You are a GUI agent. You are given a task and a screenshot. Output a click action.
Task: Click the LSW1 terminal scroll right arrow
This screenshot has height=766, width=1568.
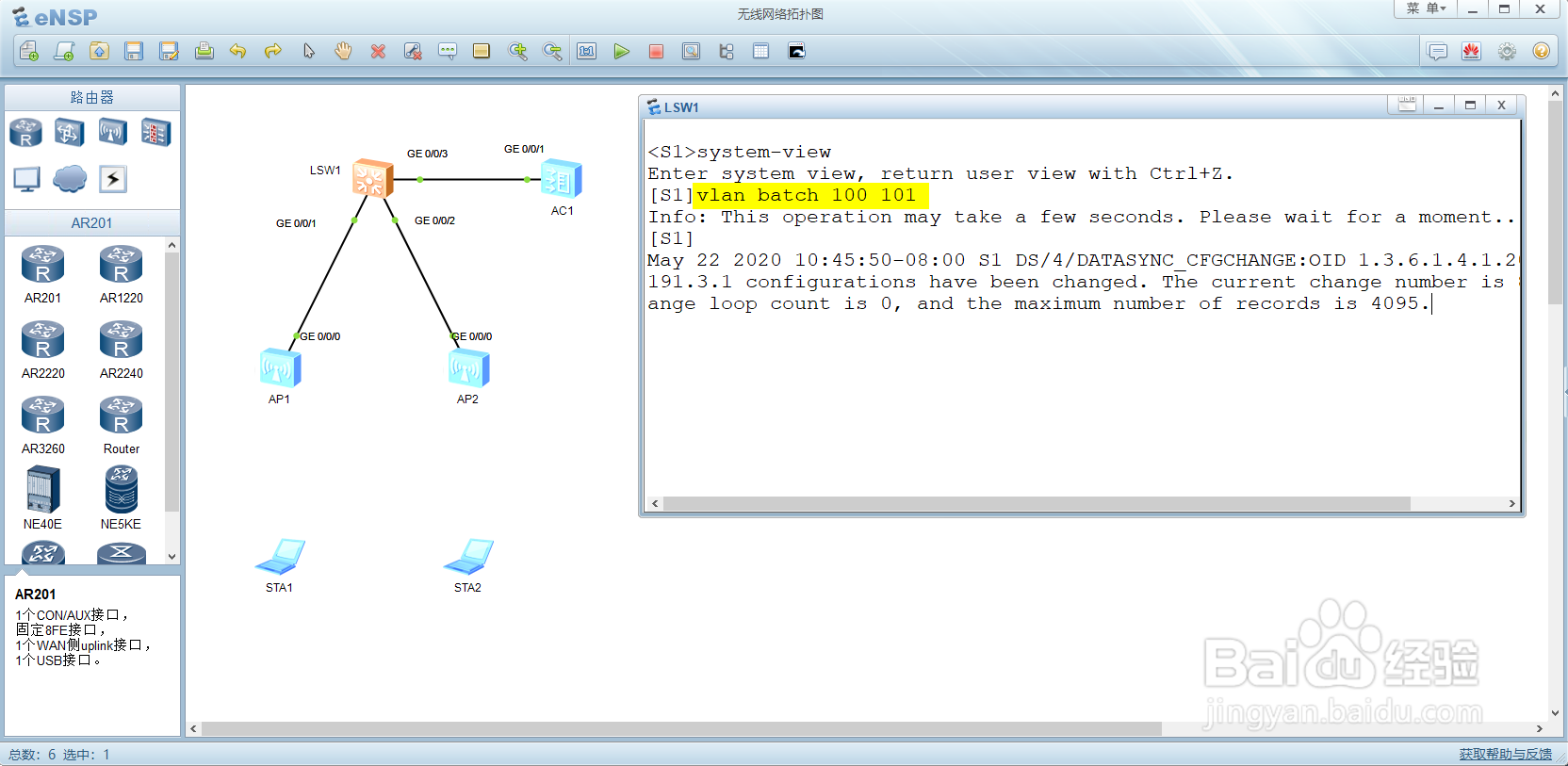[1511, 503]
